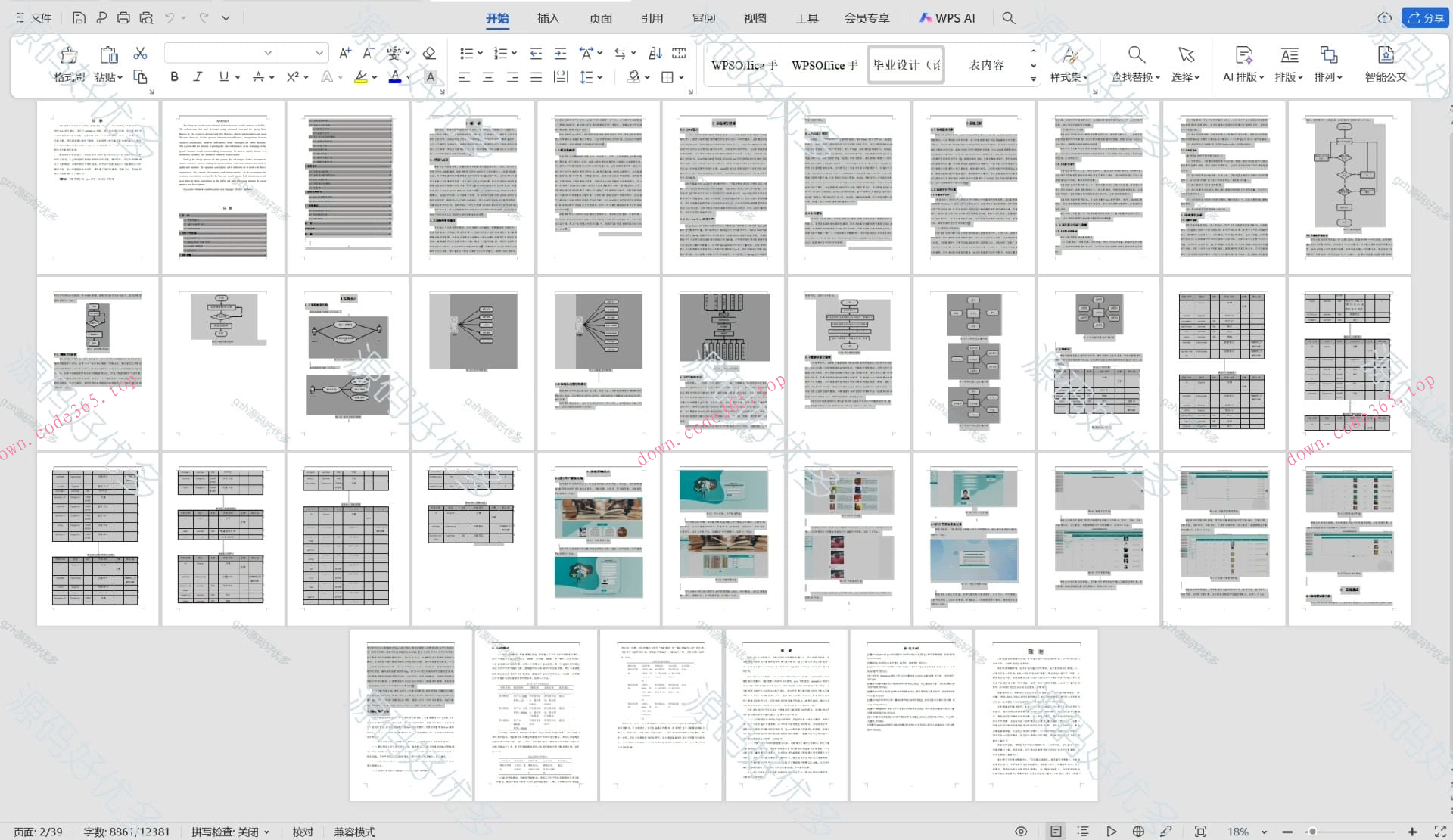Viewport: 1453px width, 840px height.
Task: Open the zoom percentage dropdown
Action: (1265, 831)
